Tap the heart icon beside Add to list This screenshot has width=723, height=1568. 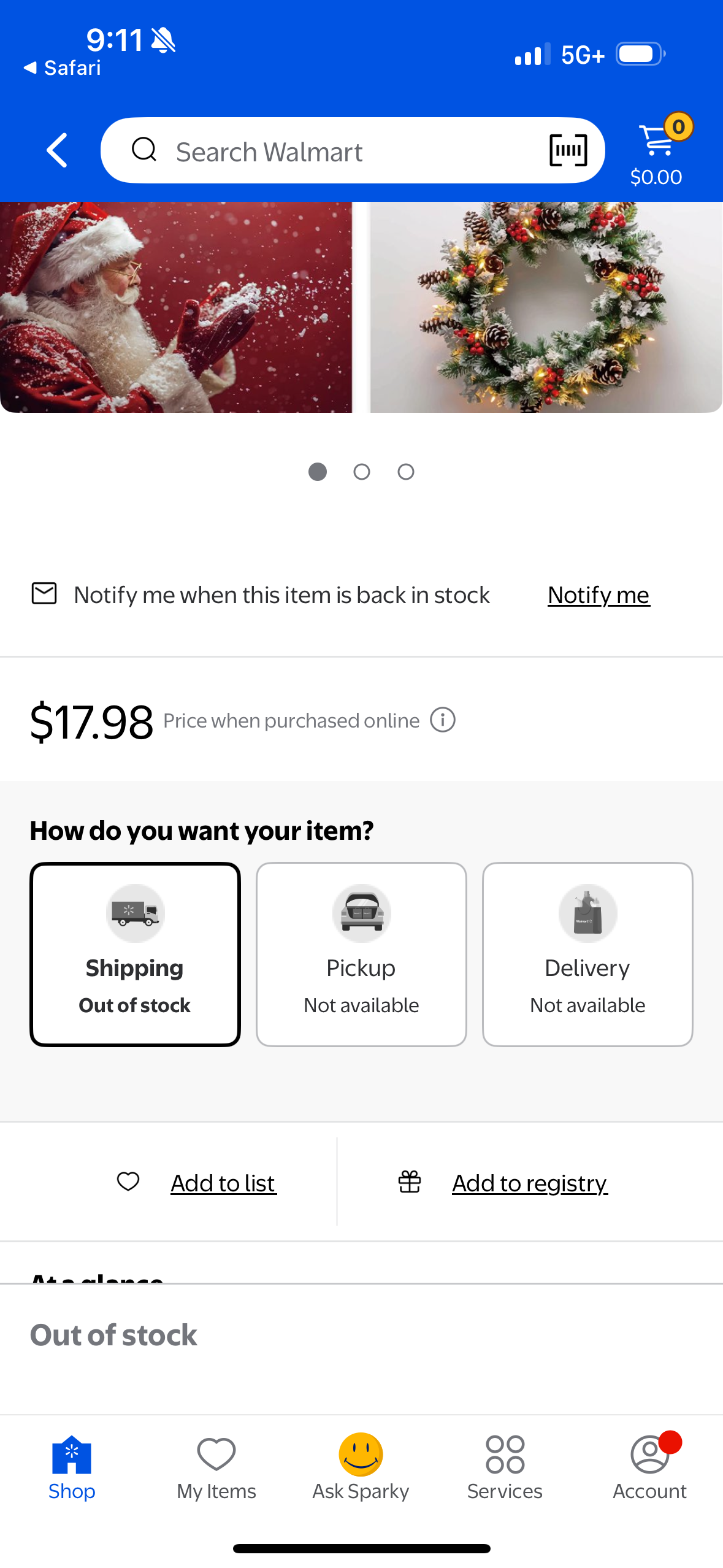[128, 1181]
